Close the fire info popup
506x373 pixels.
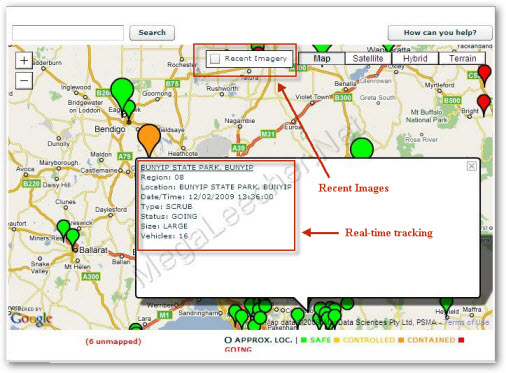pos(471,166)
